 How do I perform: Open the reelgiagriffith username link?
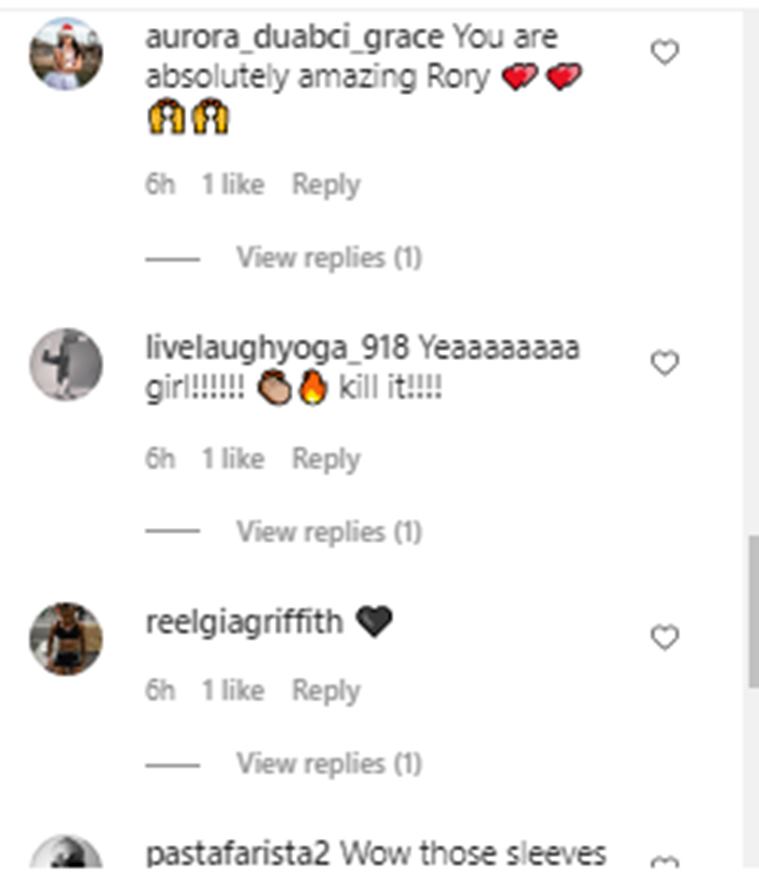click(244, 623)
